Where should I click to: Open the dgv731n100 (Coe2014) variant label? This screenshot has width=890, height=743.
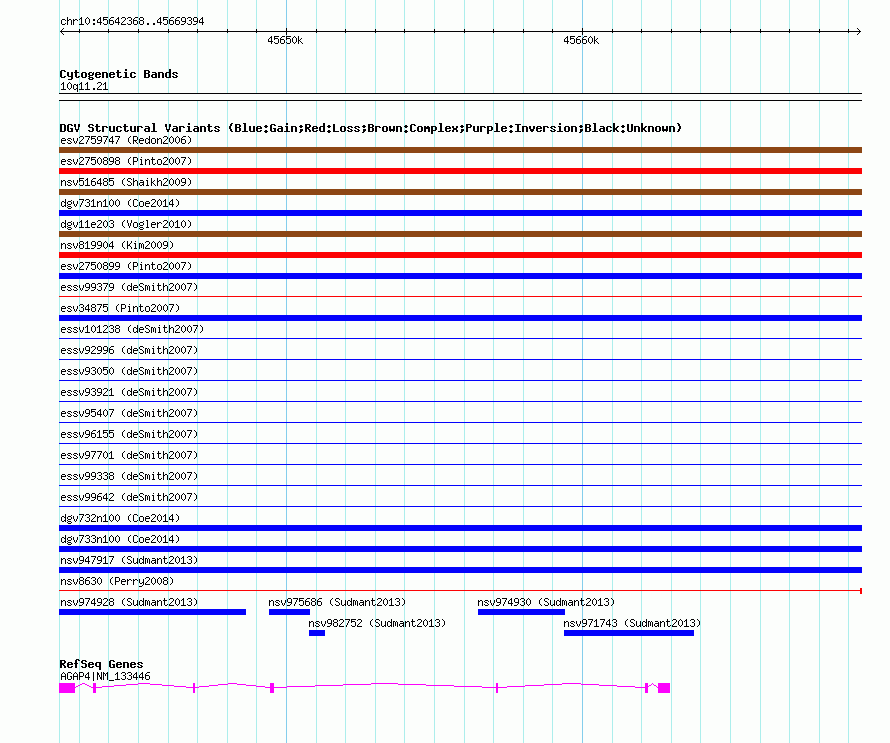click(x=120, y=203)
